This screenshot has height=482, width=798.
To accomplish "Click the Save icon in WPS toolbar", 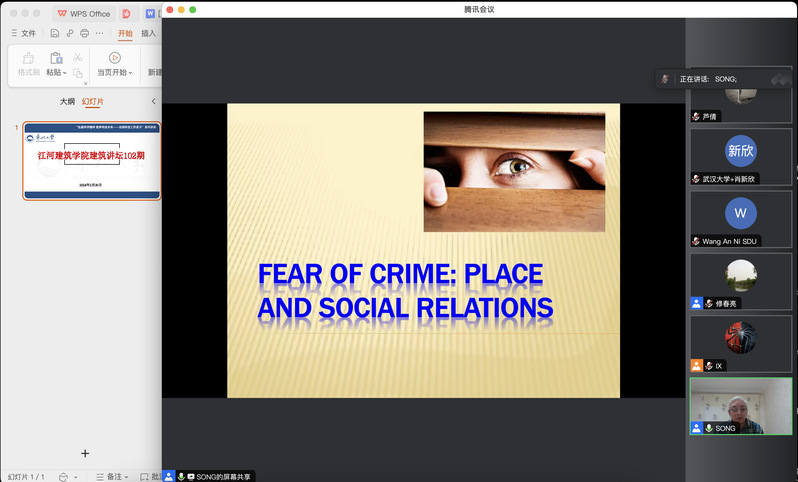I will click(55, 33).
